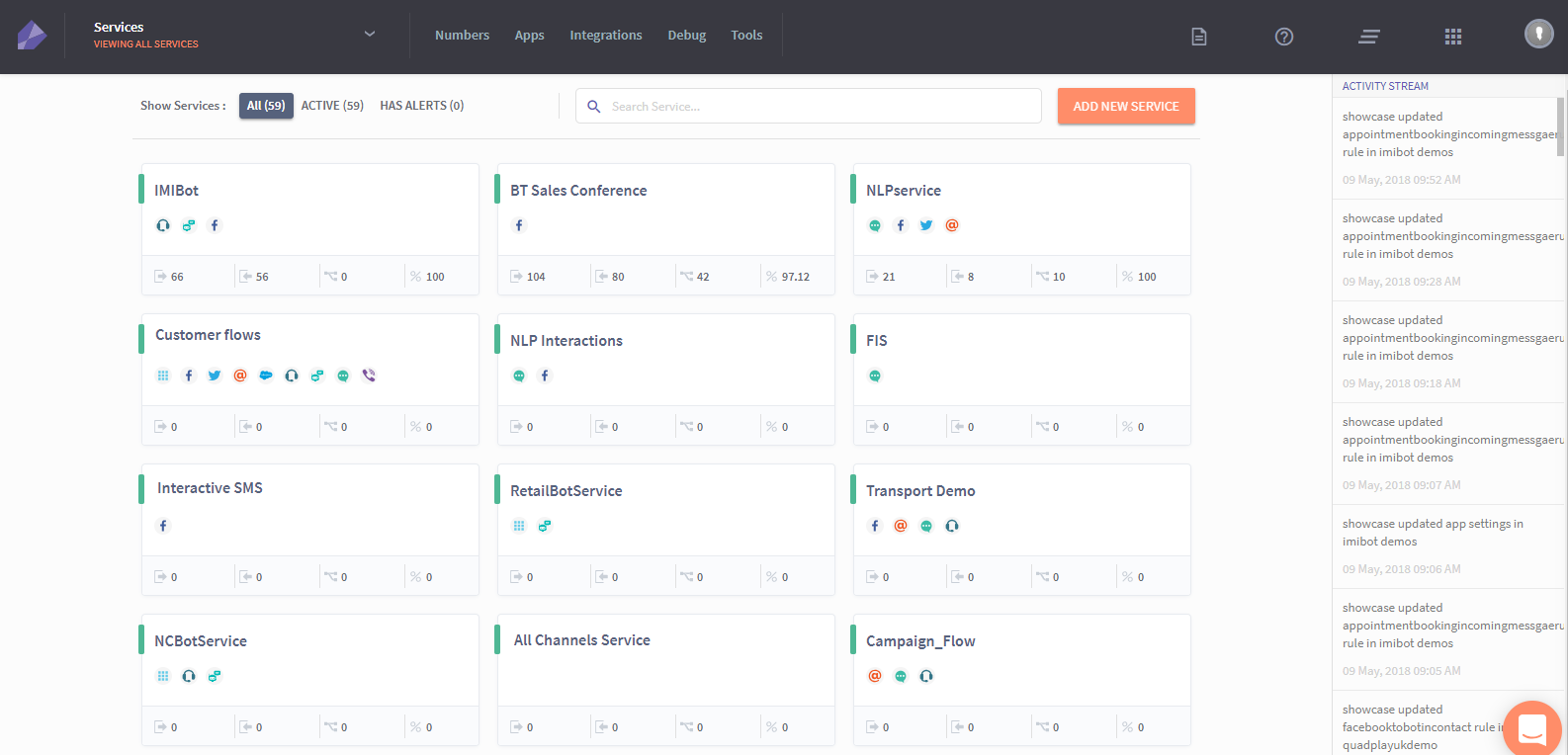Open the help question mark icon

(x=1284, y=37)
